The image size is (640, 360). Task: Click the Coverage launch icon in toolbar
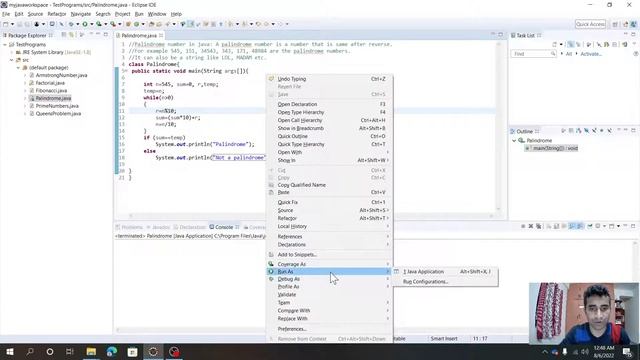pos(99,24)
